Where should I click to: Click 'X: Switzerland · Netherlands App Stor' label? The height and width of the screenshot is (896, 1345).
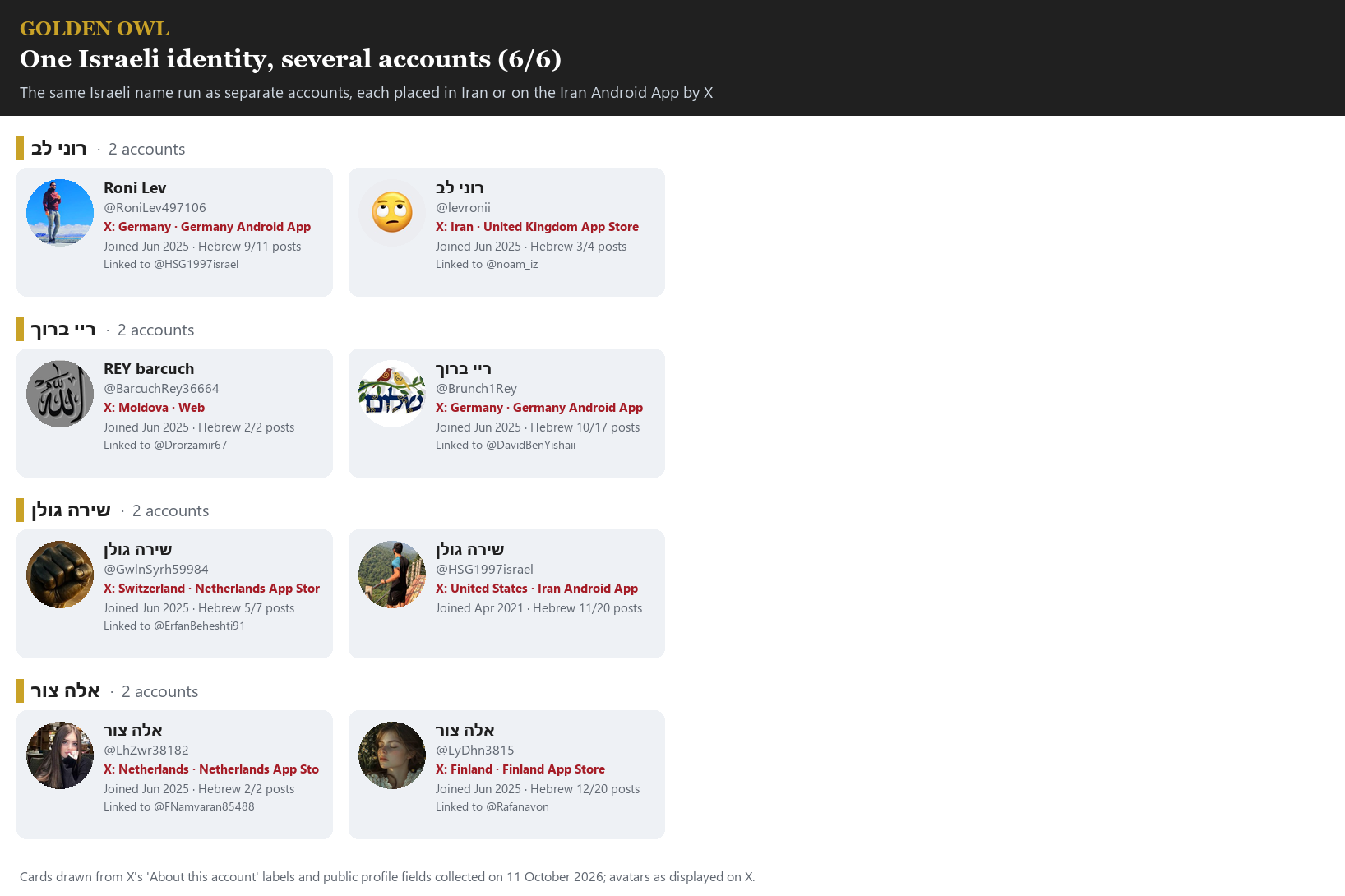211,589
